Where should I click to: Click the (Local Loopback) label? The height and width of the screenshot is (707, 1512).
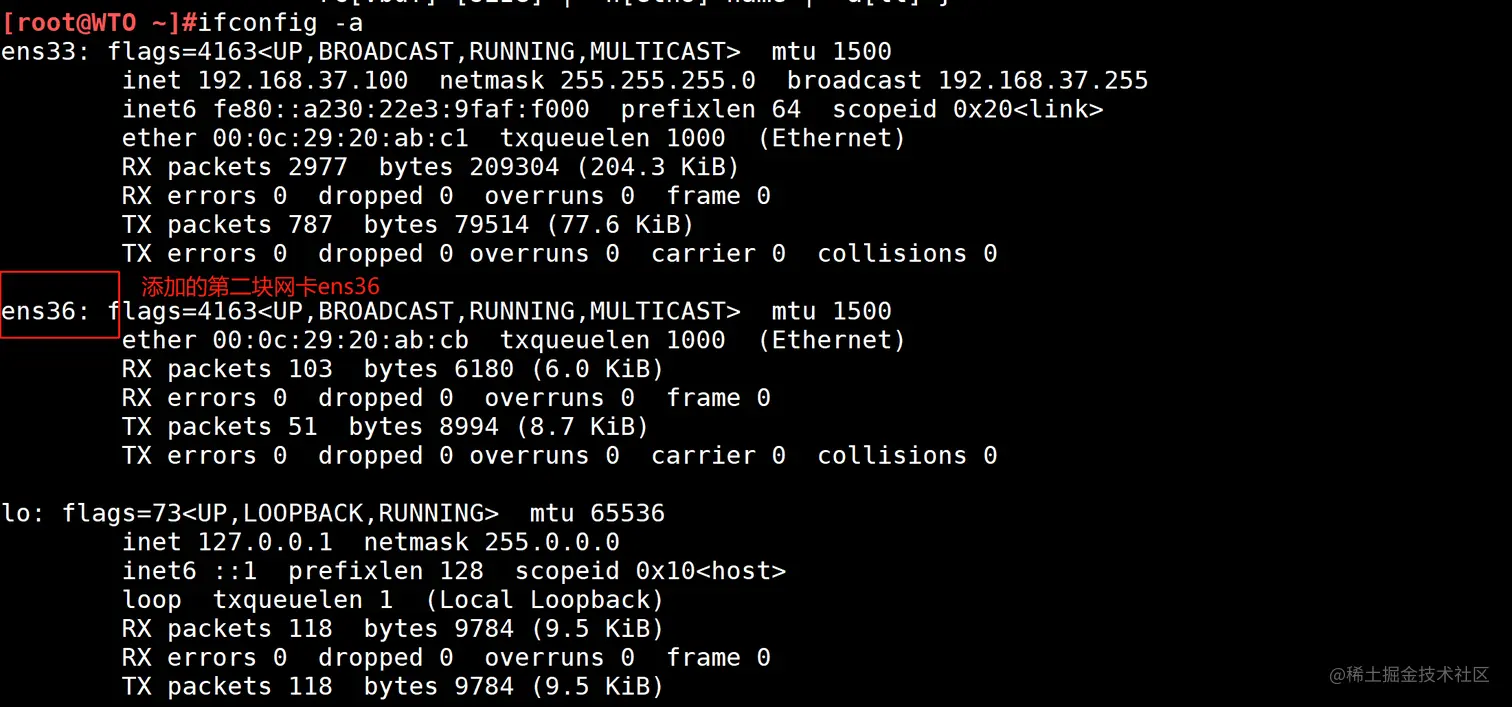(x=544, y=601)
